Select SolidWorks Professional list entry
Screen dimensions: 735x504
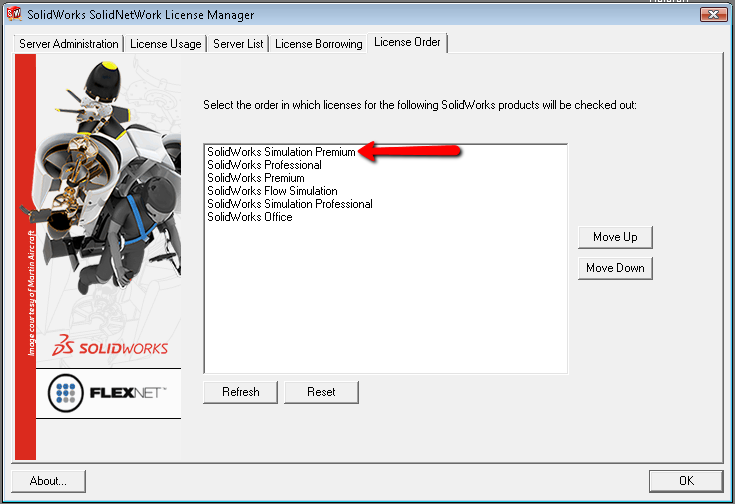coord(264,165)
